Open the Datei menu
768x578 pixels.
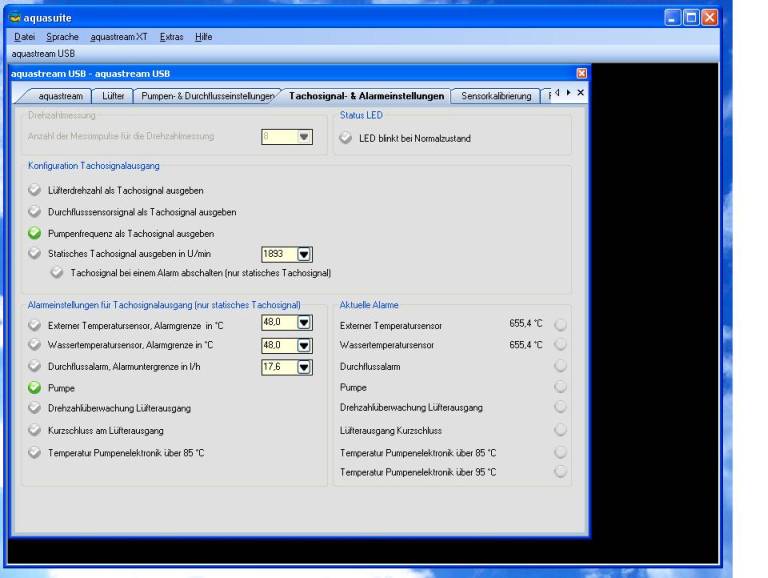25,37
